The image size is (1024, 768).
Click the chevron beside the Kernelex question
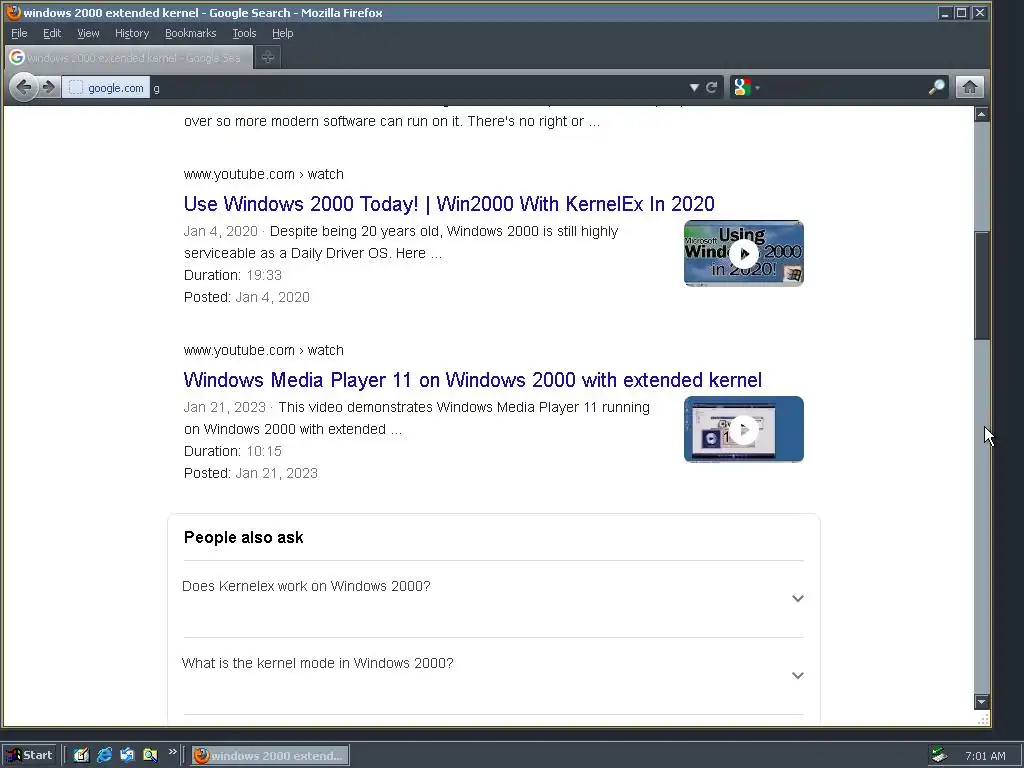tap(797, 598)
